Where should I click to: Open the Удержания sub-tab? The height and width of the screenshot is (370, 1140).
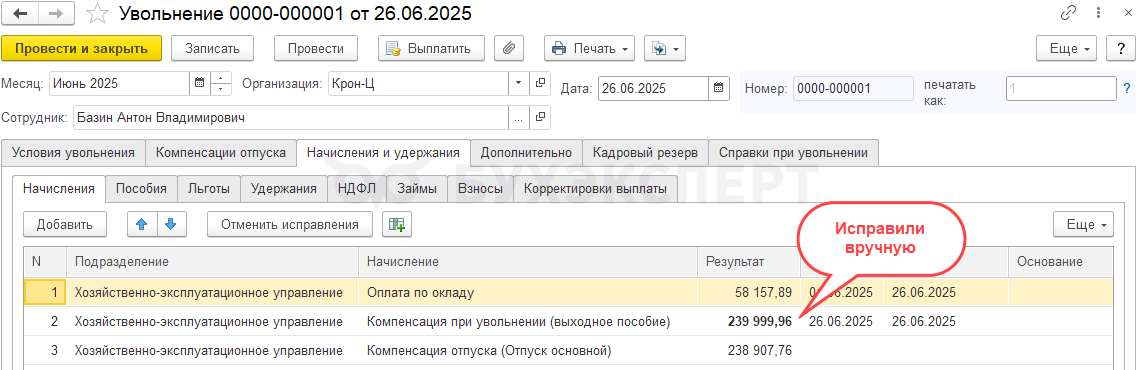284,188
